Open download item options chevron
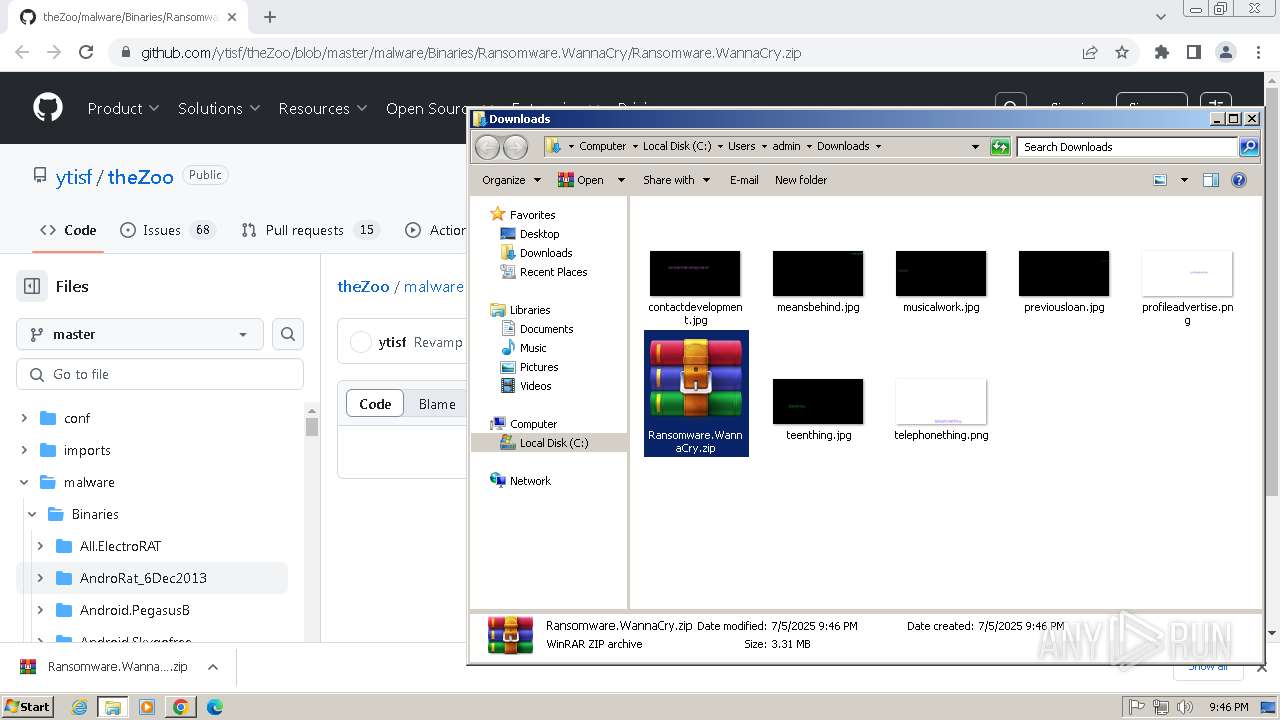Image resolution: width=1280 pixels, height=720 pixels. coord(213,667)
